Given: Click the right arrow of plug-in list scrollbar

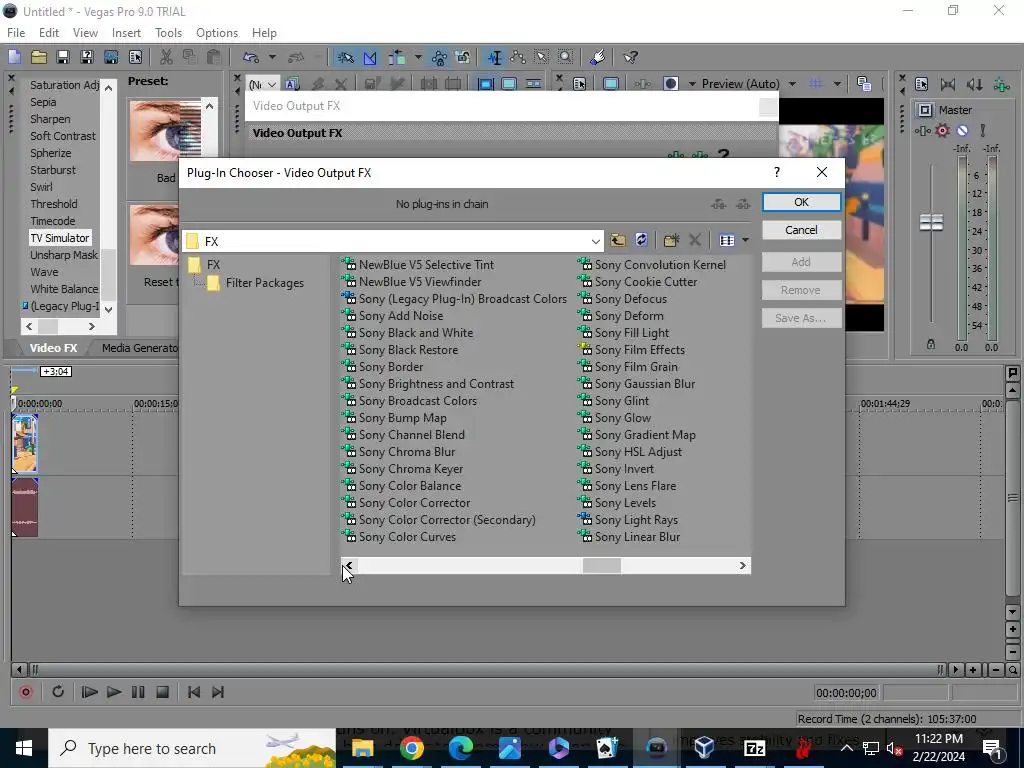Looking at the screenshot, I should coord(743,566).
